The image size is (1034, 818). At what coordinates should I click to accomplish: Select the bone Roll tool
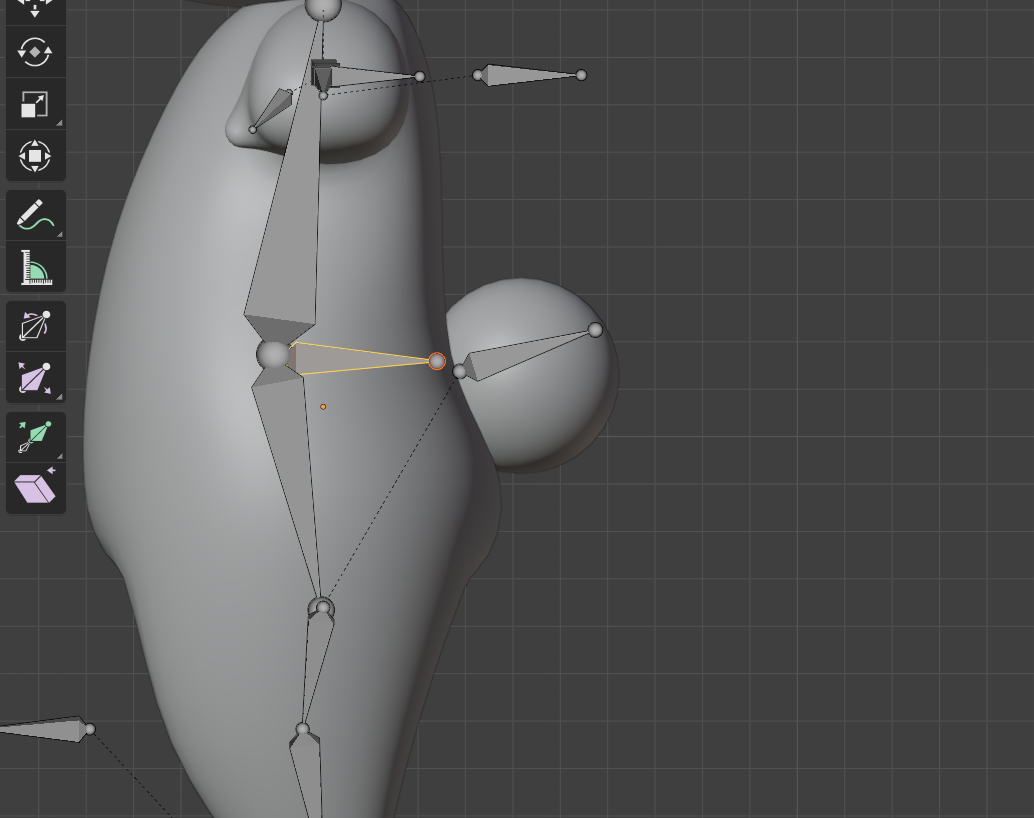36,326
